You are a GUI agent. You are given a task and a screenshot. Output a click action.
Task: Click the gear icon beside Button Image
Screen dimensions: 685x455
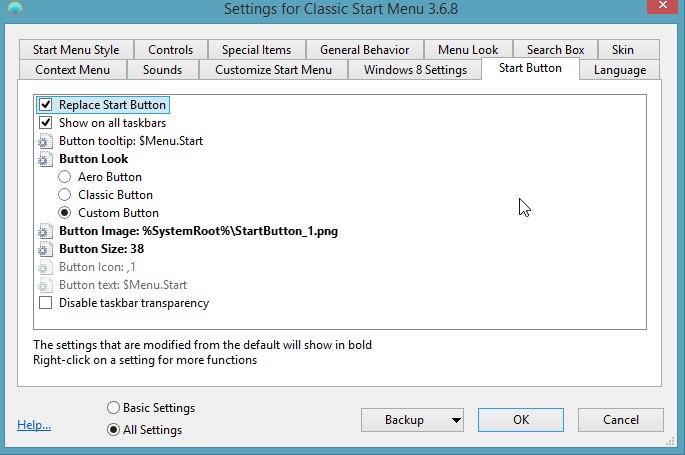click(x=45, y=231)
